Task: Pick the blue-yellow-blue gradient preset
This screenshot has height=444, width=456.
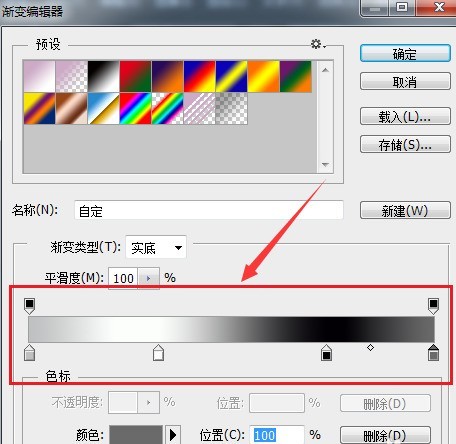Action: pyautogui.click(x=232, y=76)
